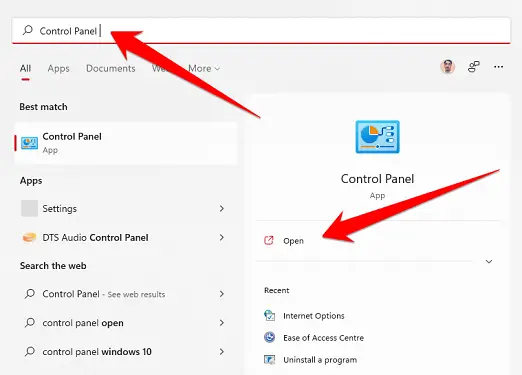The height and width of the screenshot is (375, 522).
Task: Click the user profile avatar
Action: 447,67
